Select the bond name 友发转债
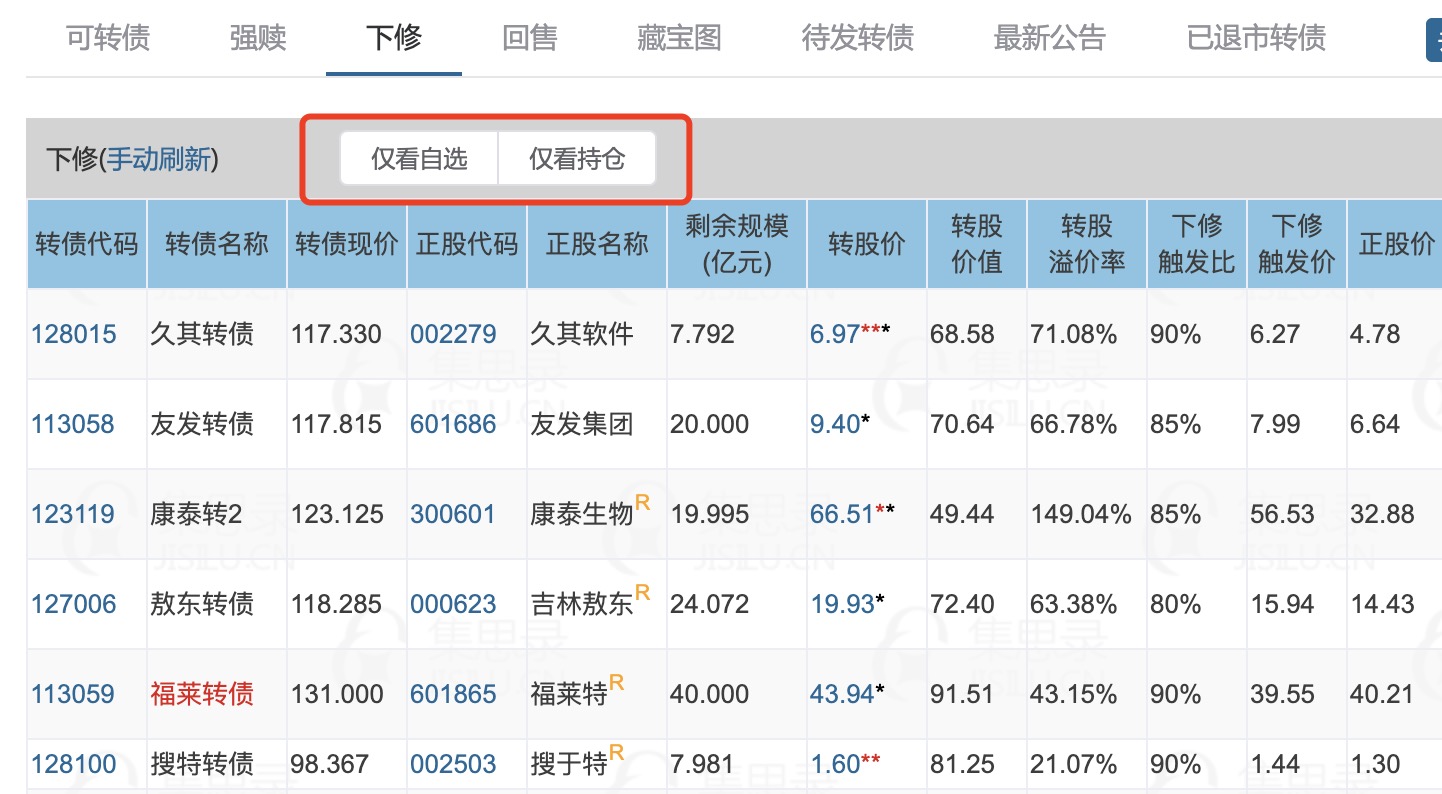1442x794 pixels. pyautogui.click(x=202, y=424)
